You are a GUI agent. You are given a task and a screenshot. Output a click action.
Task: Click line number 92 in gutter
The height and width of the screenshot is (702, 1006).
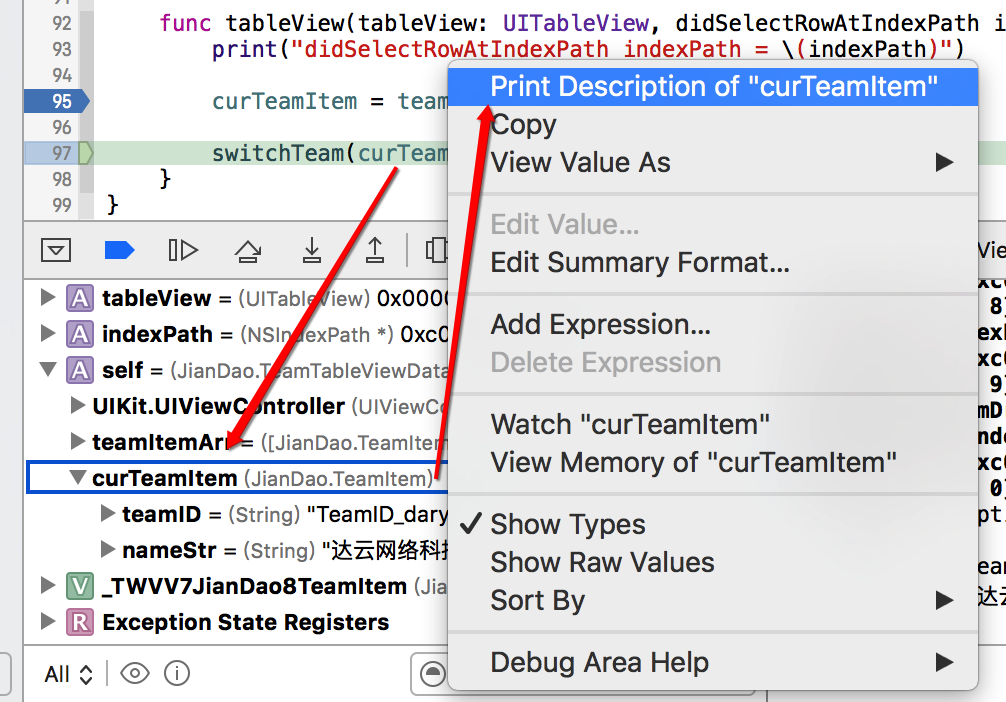[x=62, y=23]
